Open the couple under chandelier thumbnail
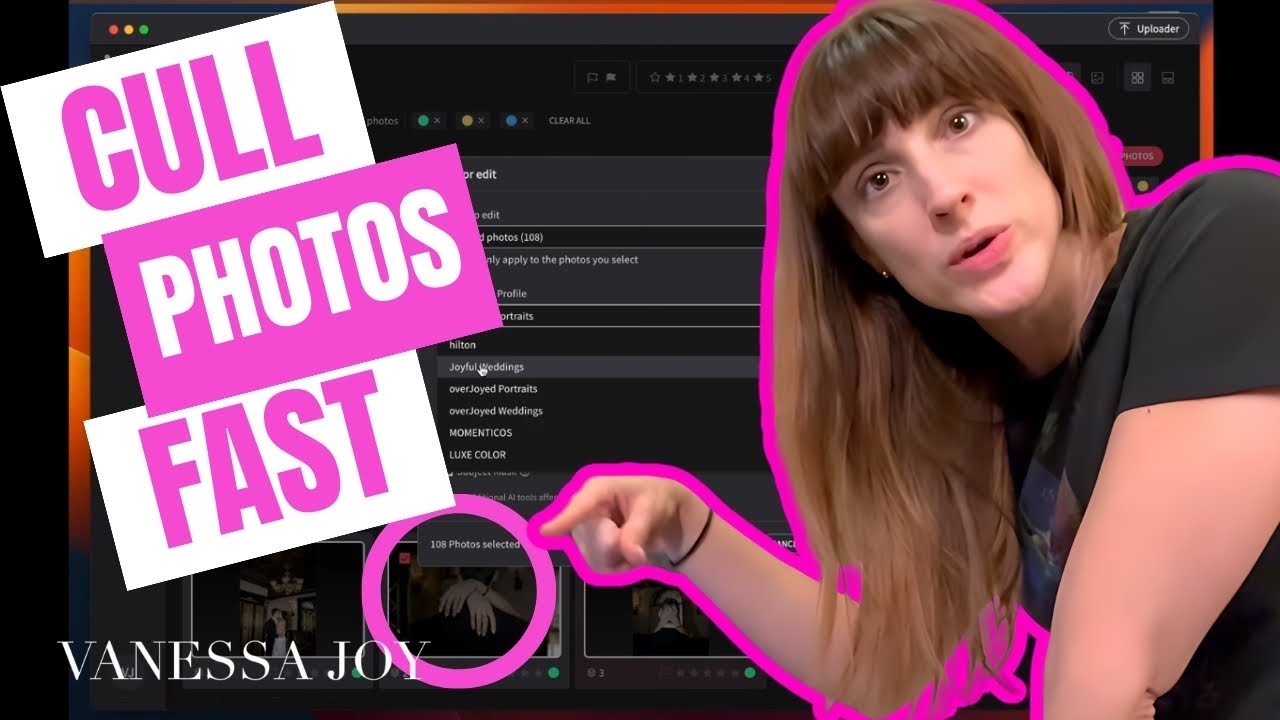 278,600
